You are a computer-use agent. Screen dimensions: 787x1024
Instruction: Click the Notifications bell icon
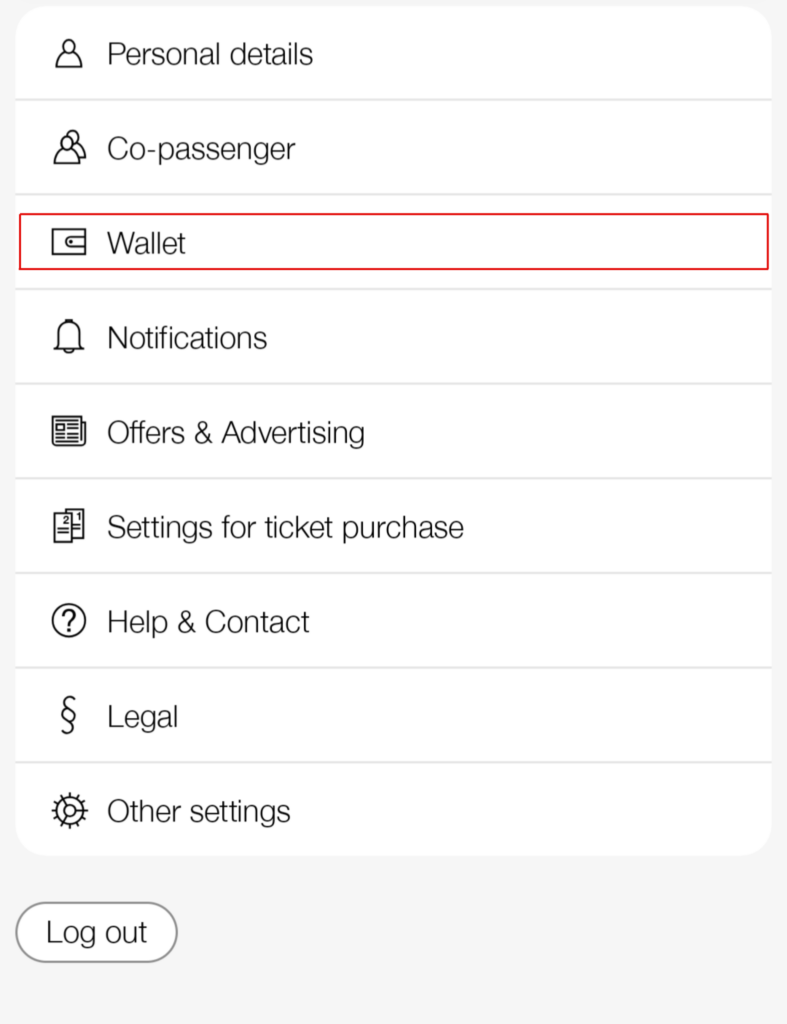coord(69,337)
